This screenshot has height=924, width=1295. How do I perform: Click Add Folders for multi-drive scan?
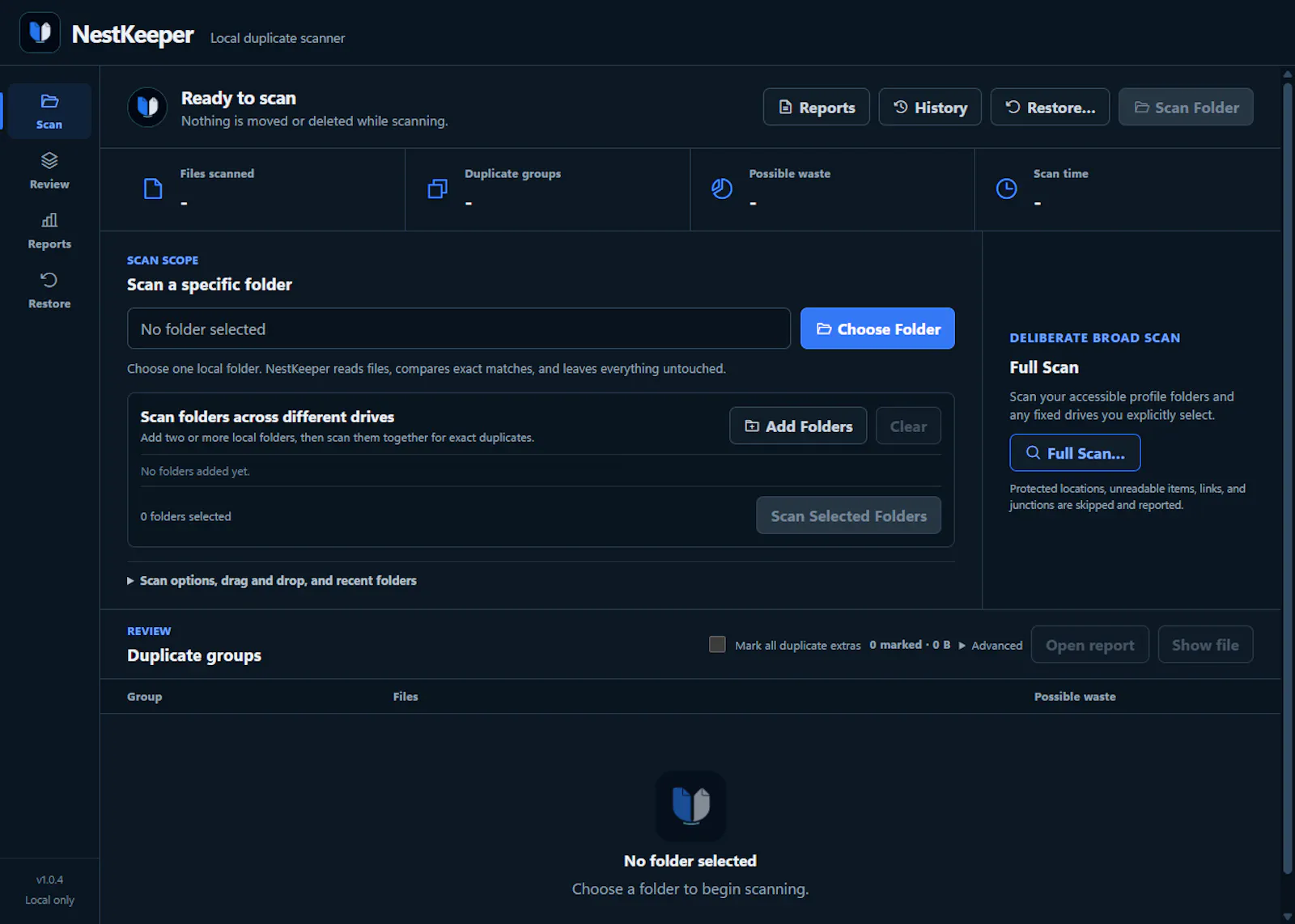click(x=798, y=426)
